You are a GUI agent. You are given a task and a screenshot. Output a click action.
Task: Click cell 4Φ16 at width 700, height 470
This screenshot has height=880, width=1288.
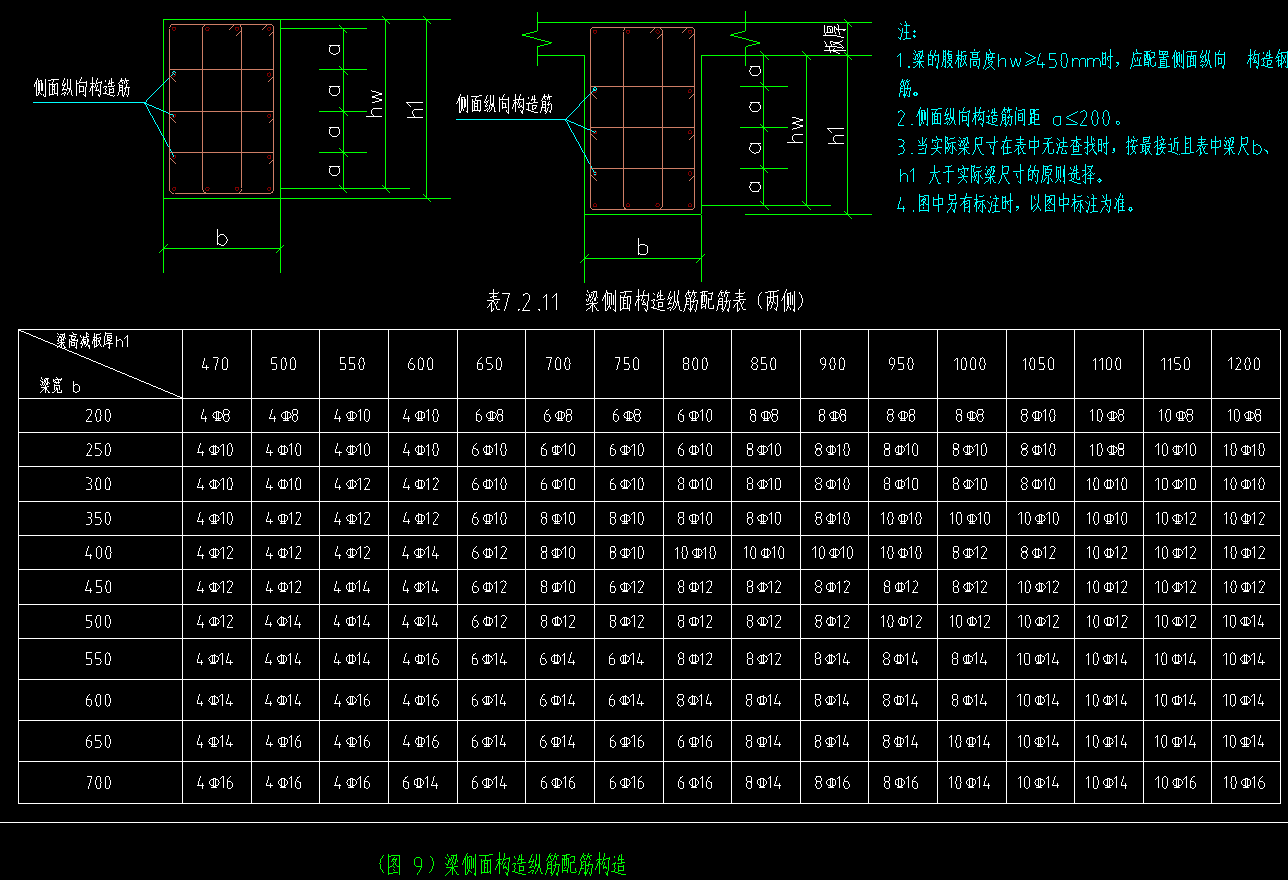215,783
